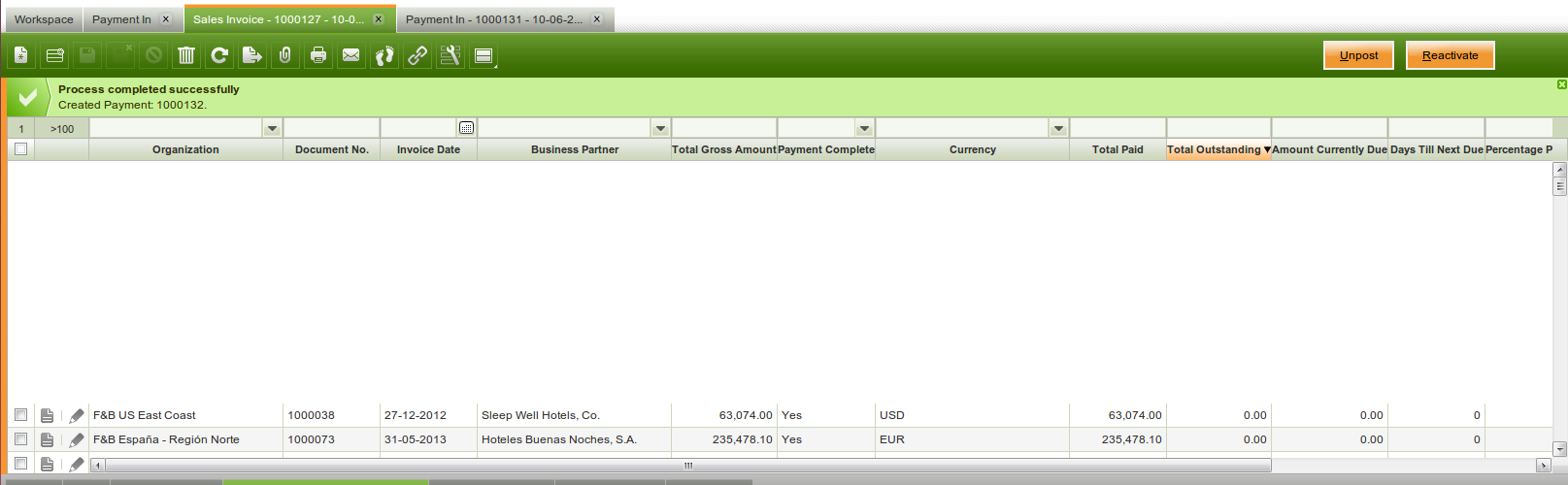Expand the Organization filter dropdown
Viewport: 1568px width, 485px height.
272,128
